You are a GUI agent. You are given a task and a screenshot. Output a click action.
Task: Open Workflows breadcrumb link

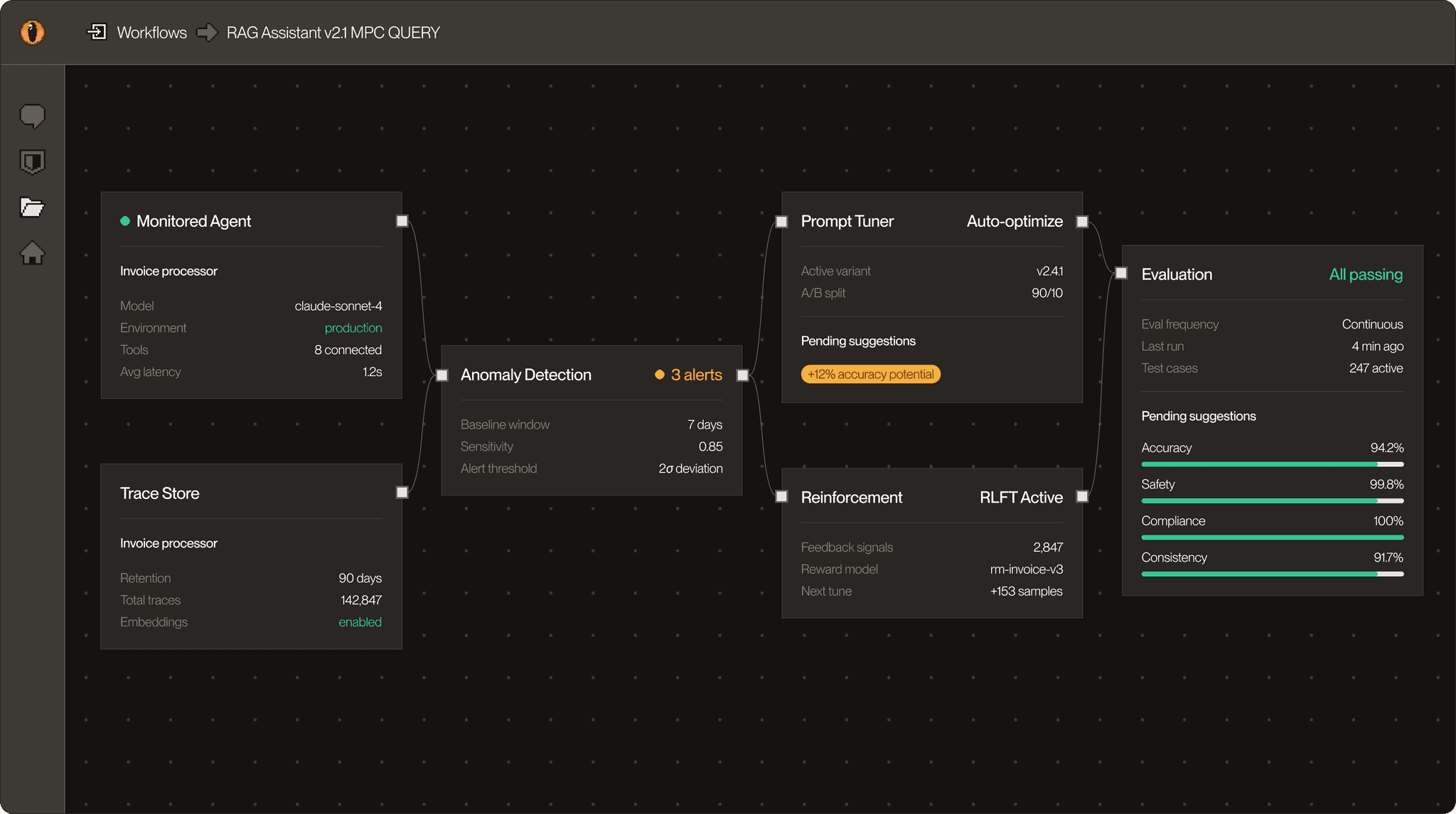(x=151, y=33)
